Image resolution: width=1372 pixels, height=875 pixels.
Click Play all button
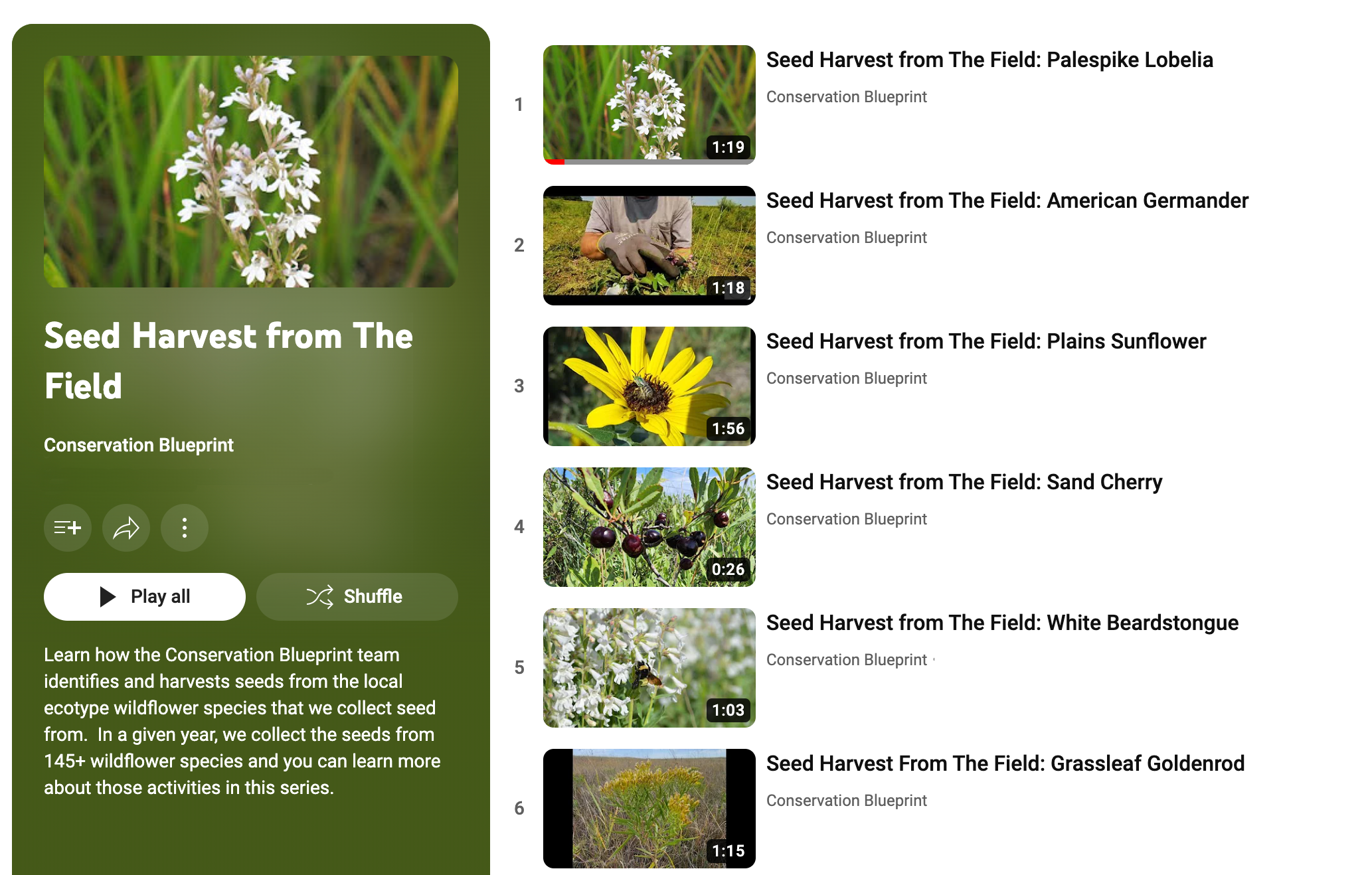[145, 596]
